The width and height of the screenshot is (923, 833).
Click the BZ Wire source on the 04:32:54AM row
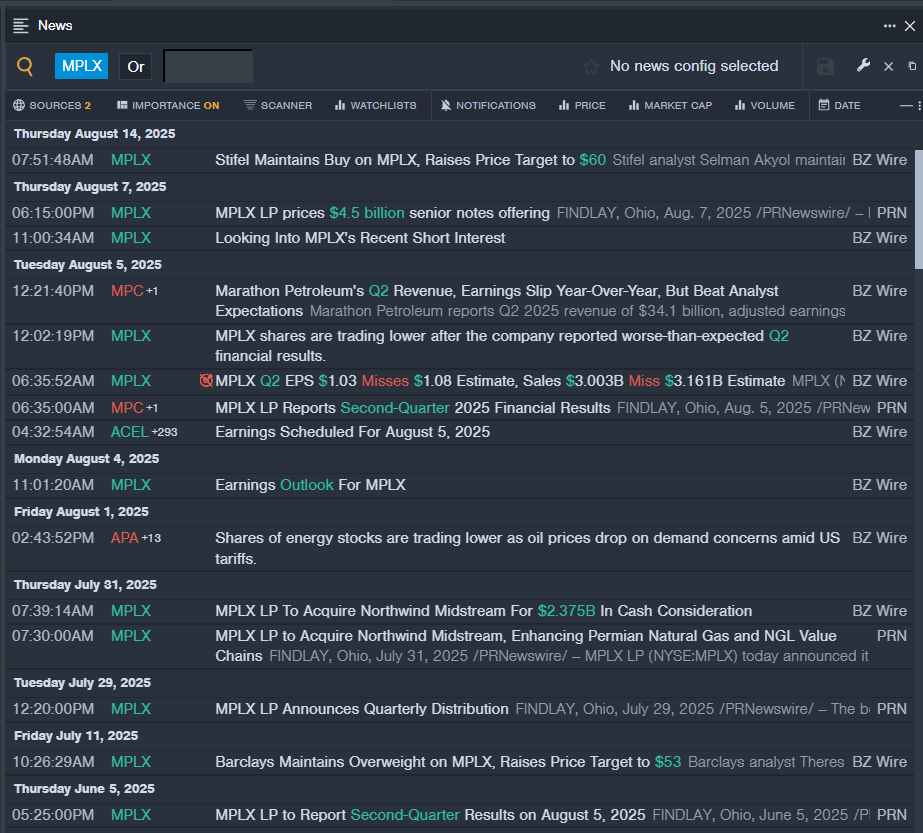pyautogui.click(x=879, y=432)
